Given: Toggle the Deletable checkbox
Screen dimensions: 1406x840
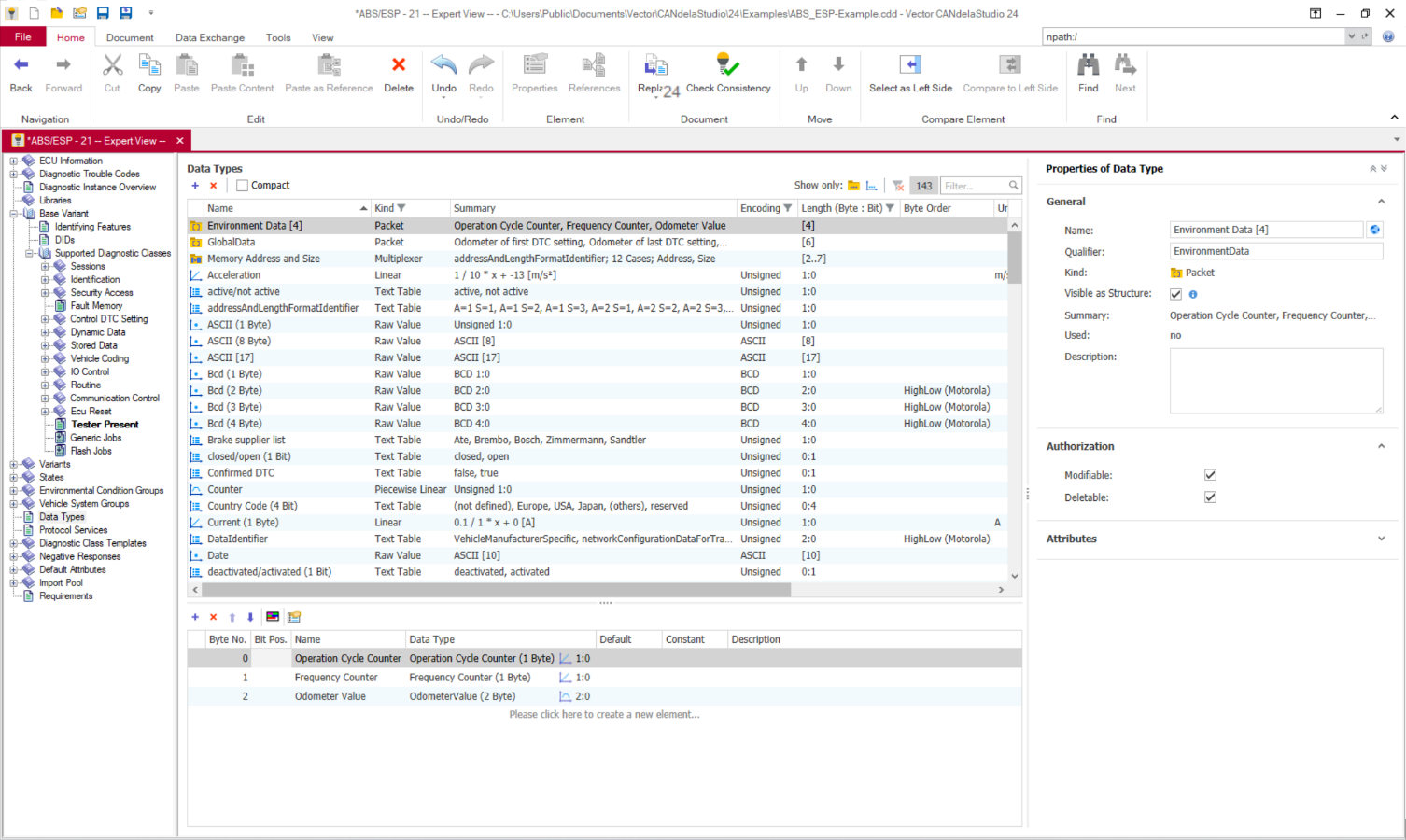Looking at the screenshot, I should [1210, 497].
